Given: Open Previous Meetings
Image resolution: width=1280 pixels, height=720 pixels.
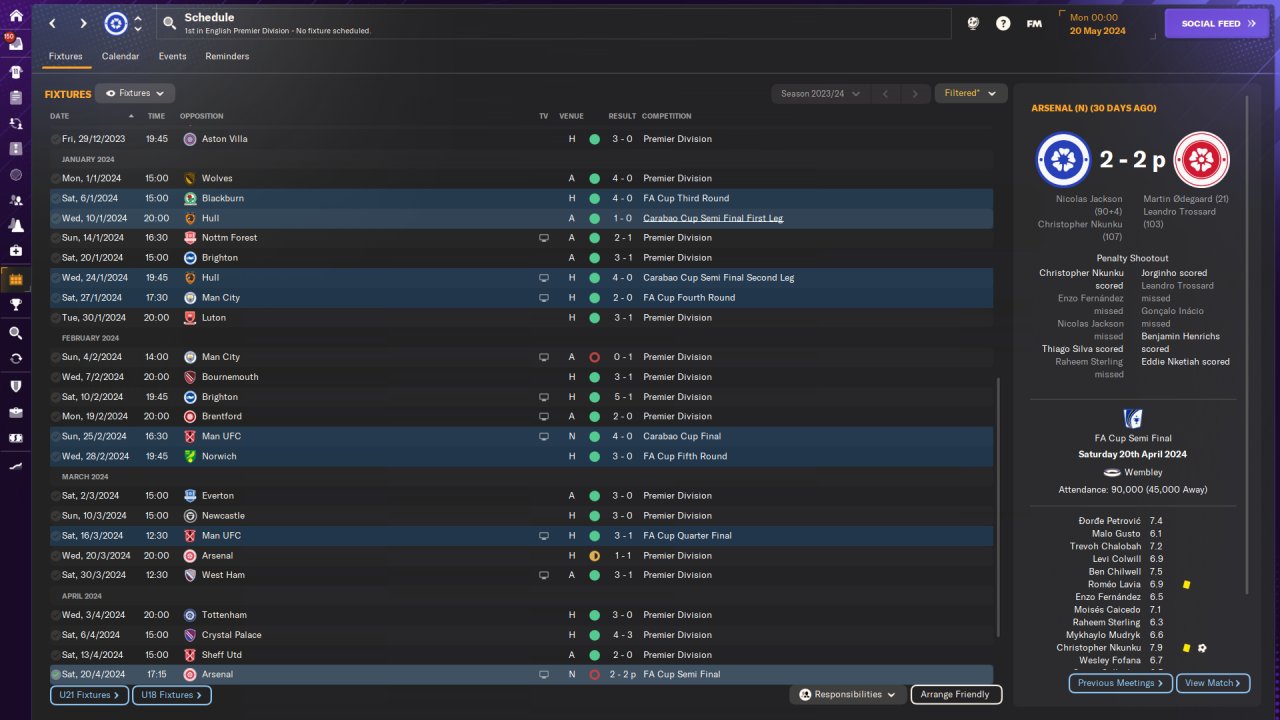Looking at the screenshot, I should pos(1121,683).
